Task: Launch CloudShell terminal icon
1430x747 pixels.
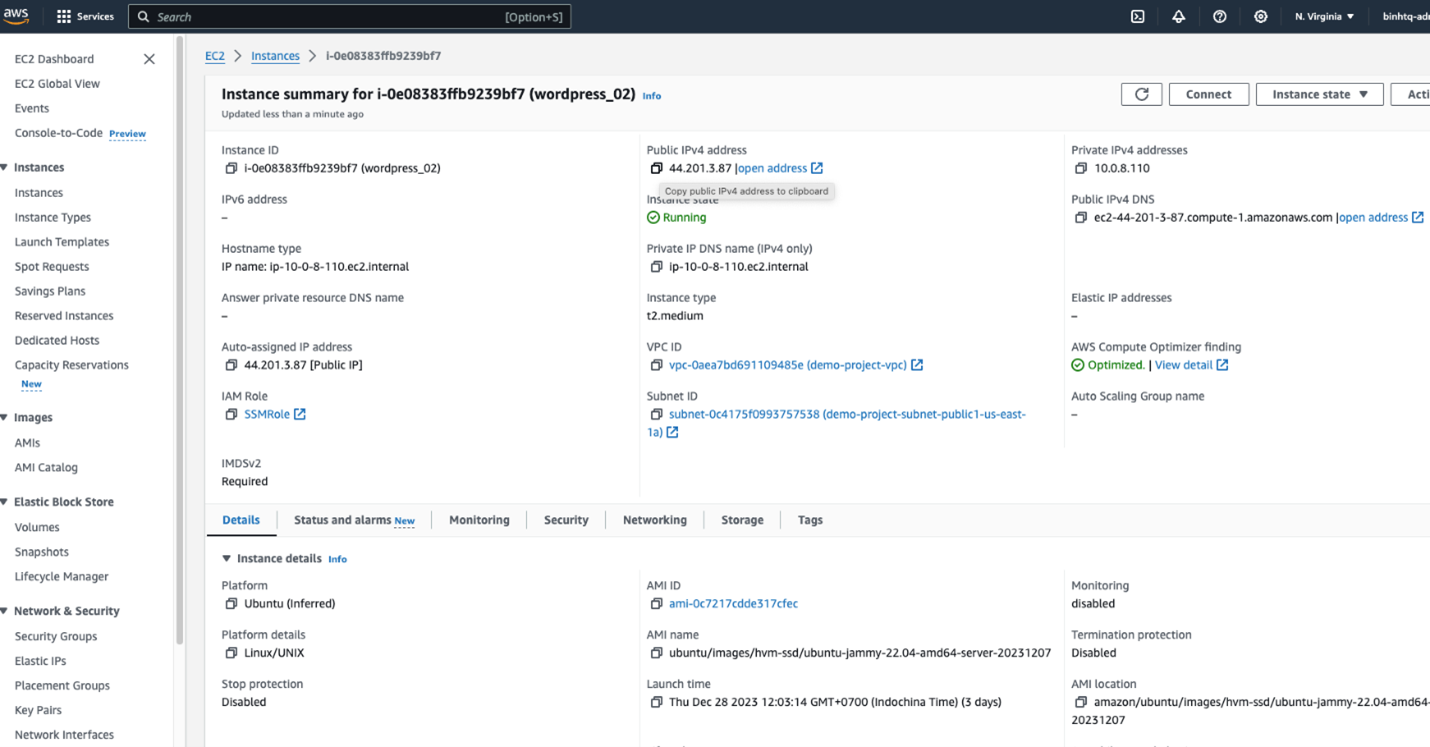Action: pyautogui.click(x=1137, y=17)
